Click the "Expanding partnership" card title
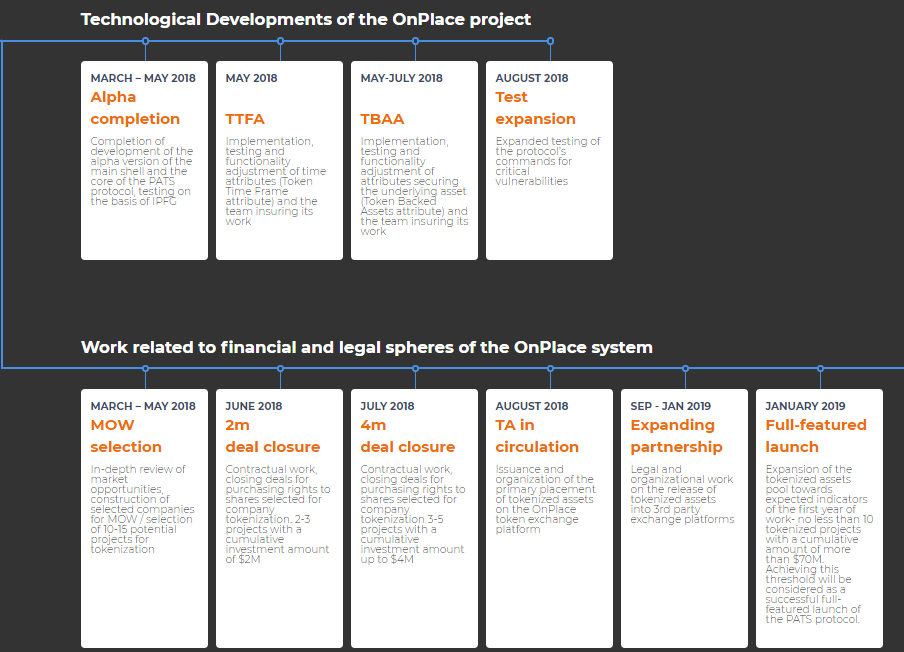The image size is (904, 652). point(676,436)
